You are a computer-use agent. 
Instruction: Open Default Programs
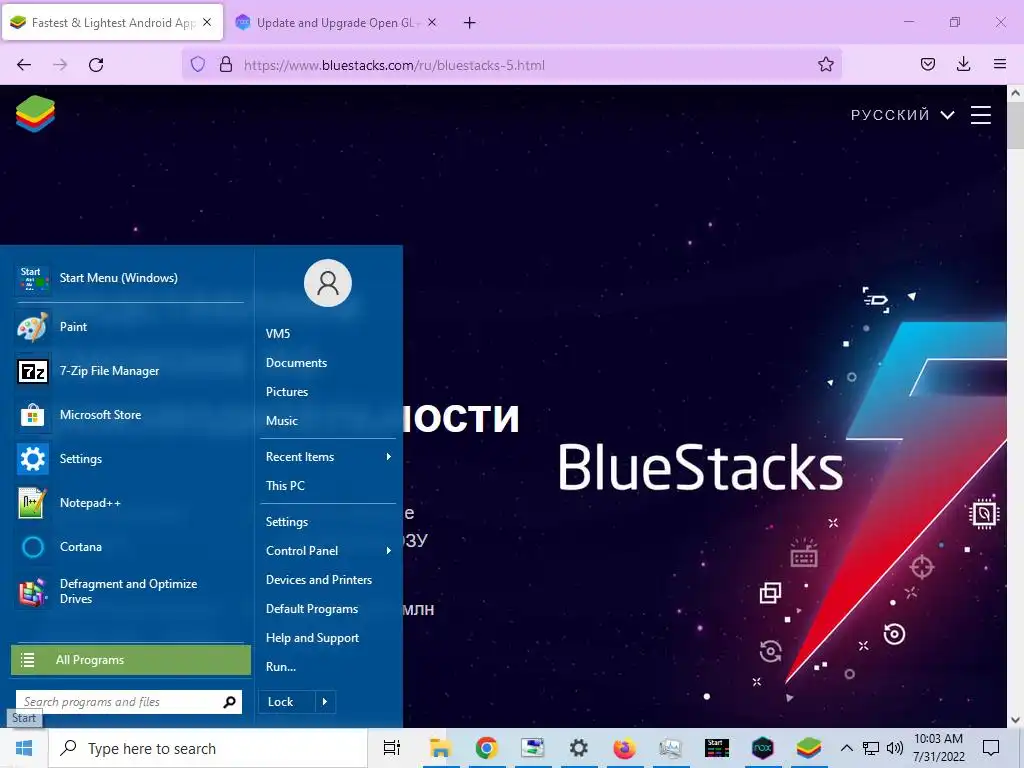(x=312, y=609)
